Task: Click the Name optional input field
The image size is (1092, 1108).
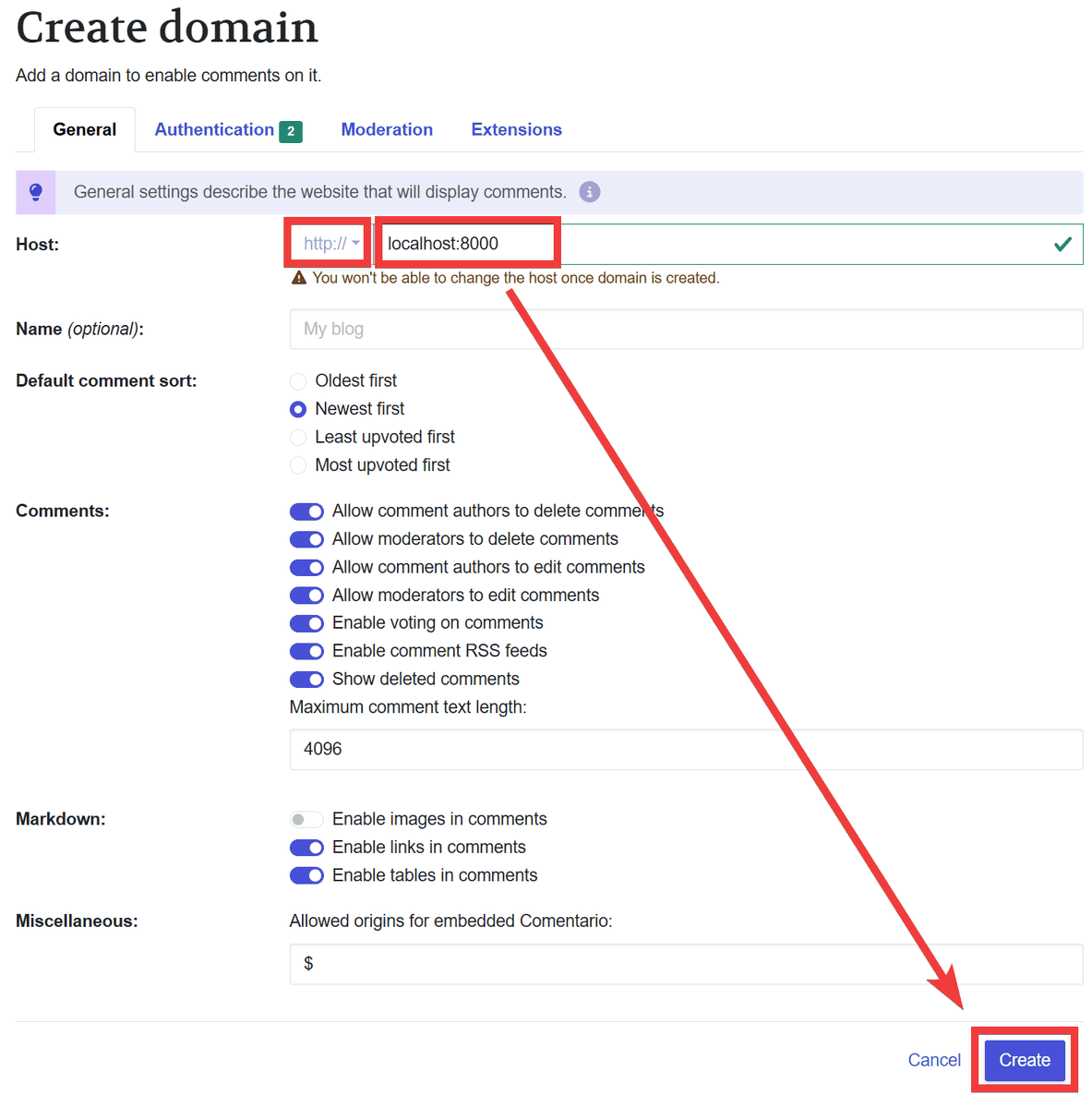Action: click(x=685, y=330)
